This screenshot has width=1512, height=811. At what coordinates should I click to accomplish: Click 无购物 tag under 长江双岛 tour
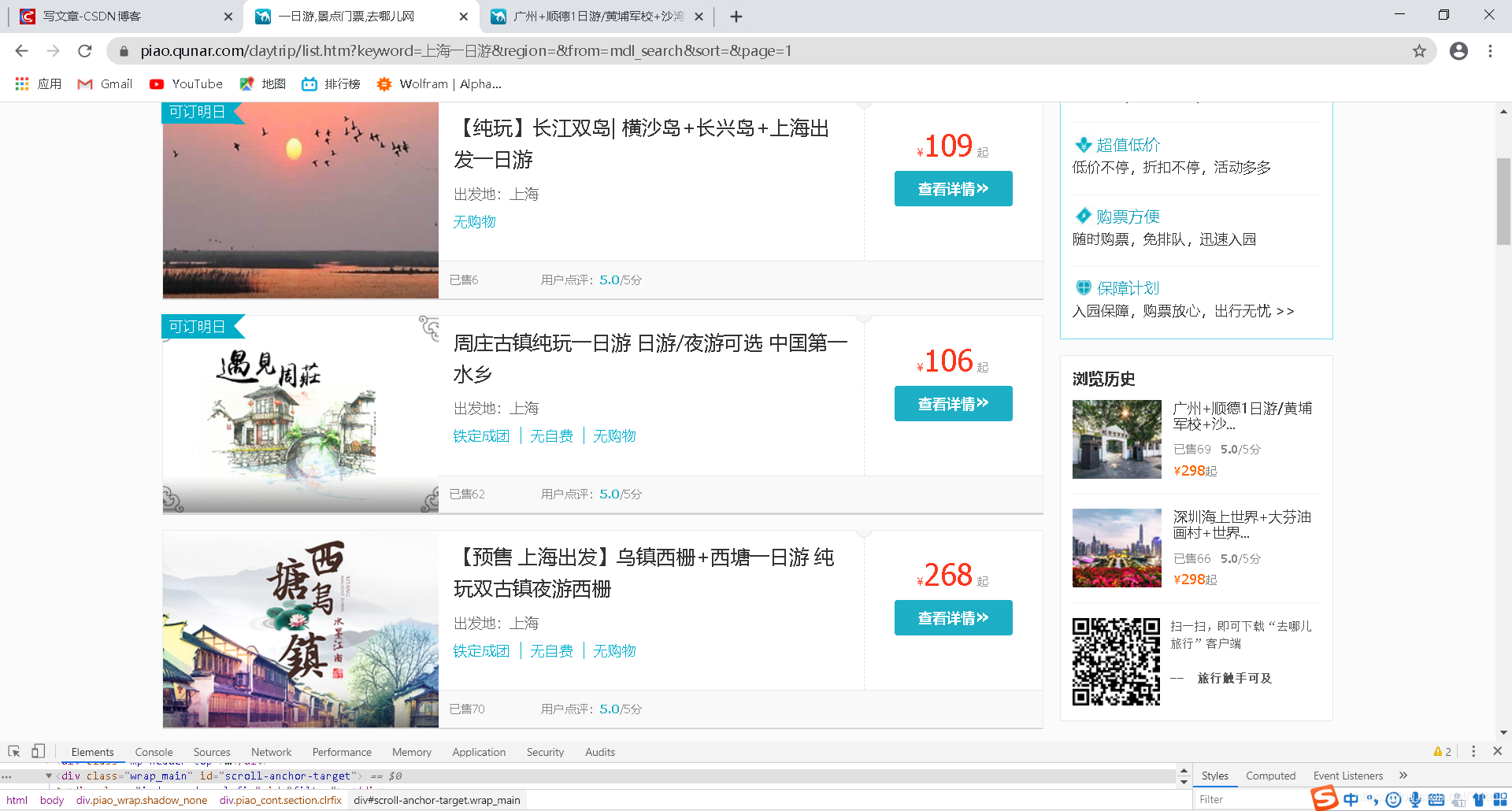coord(474,222)
